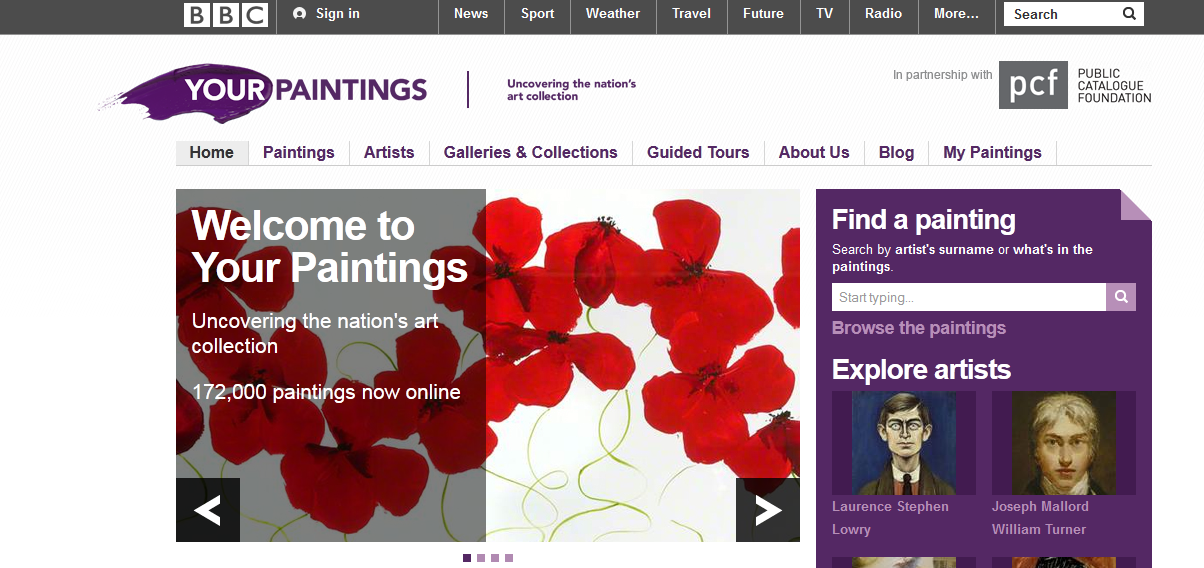
Task: Open the Sport section
Action: tap(537, 14)
